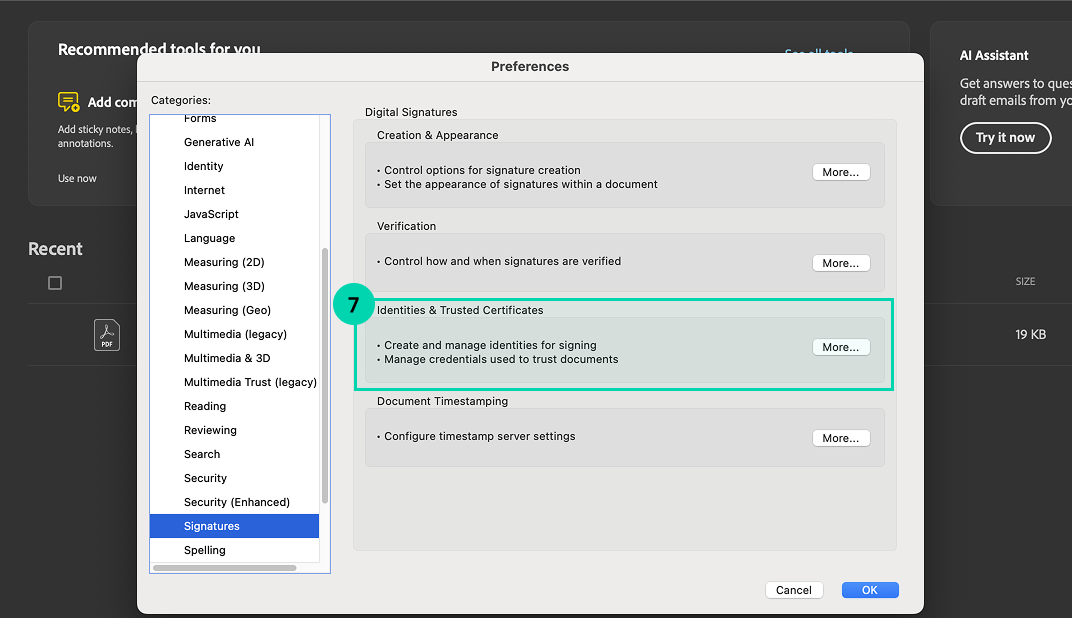Select the Security category
Image resolution: width=1072 pixels, height=618 pixels.
click(x=205, y=478)
